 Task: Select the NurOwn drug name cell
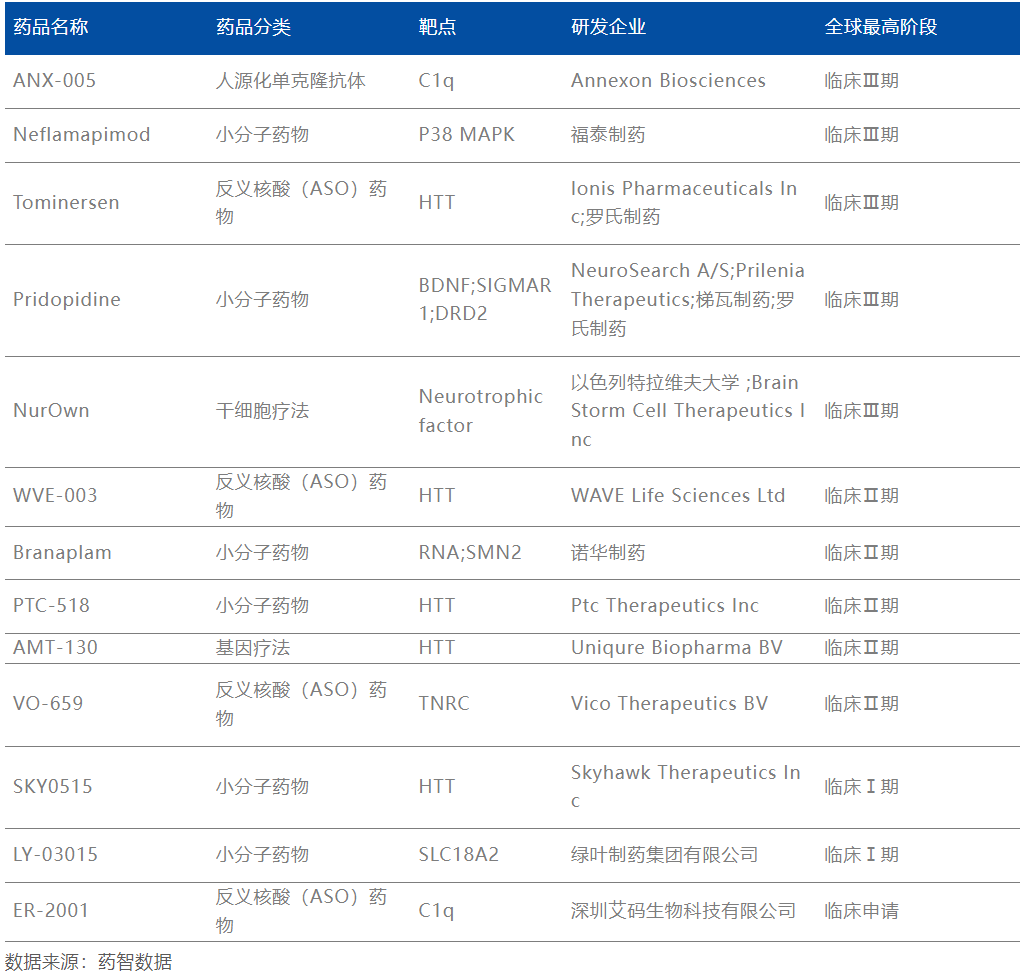[x=51, y=410]
